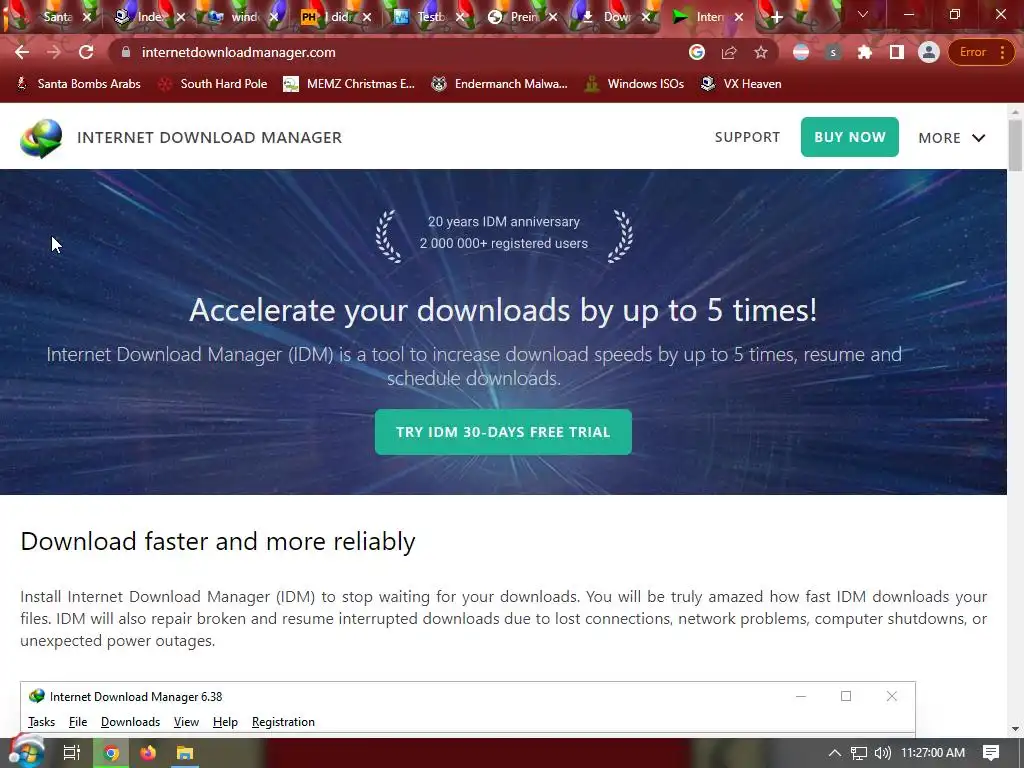1024x768 pixels.
Task: Click the padlock site info icon
Action: coord(126,52)
